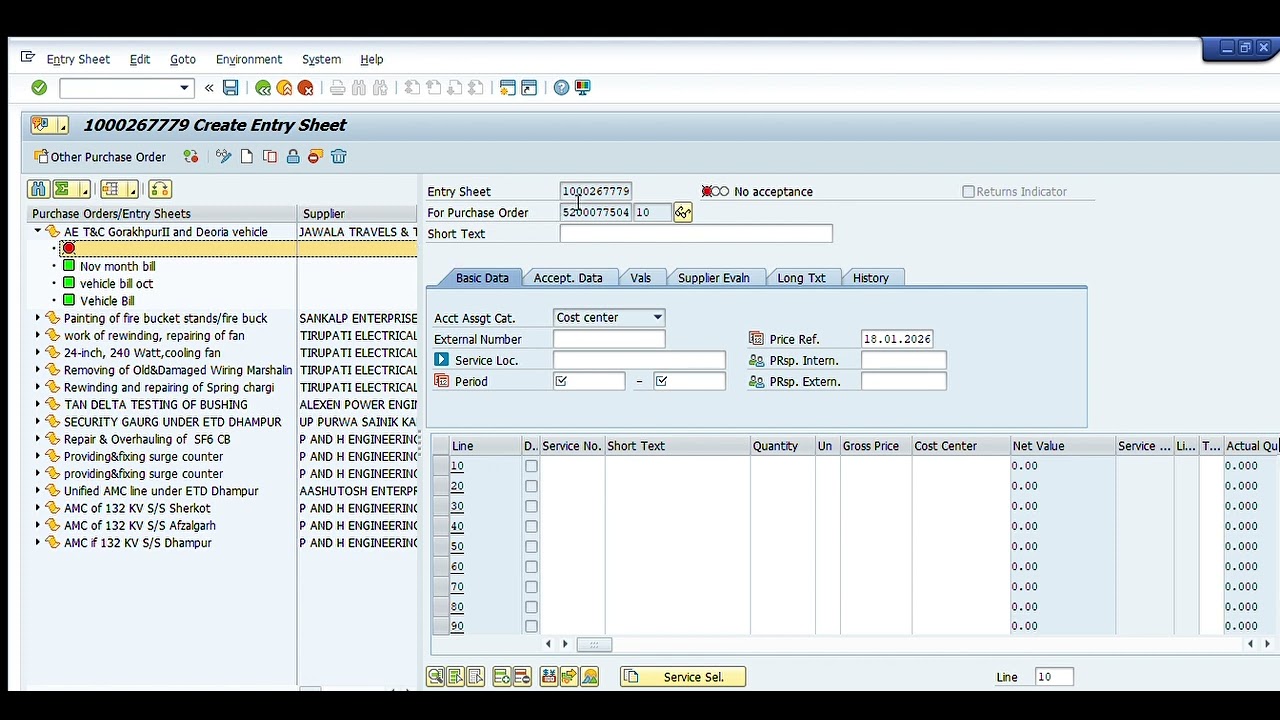Tick the deletion checkbox for line 10
The width and height of the screenshot is (1280, 720).
tap(531, 466)
